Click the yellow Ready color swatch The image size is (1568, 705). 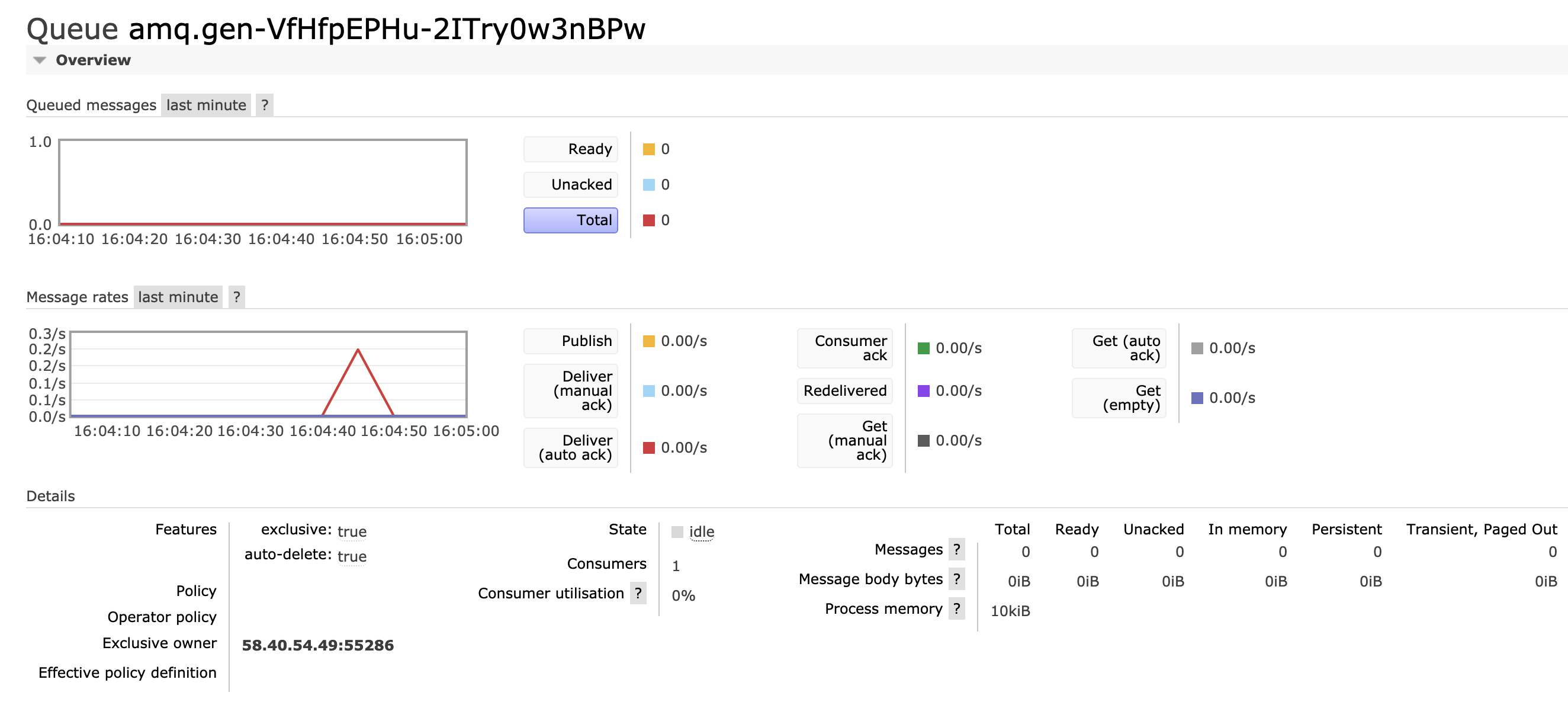[x=649, y=149]
